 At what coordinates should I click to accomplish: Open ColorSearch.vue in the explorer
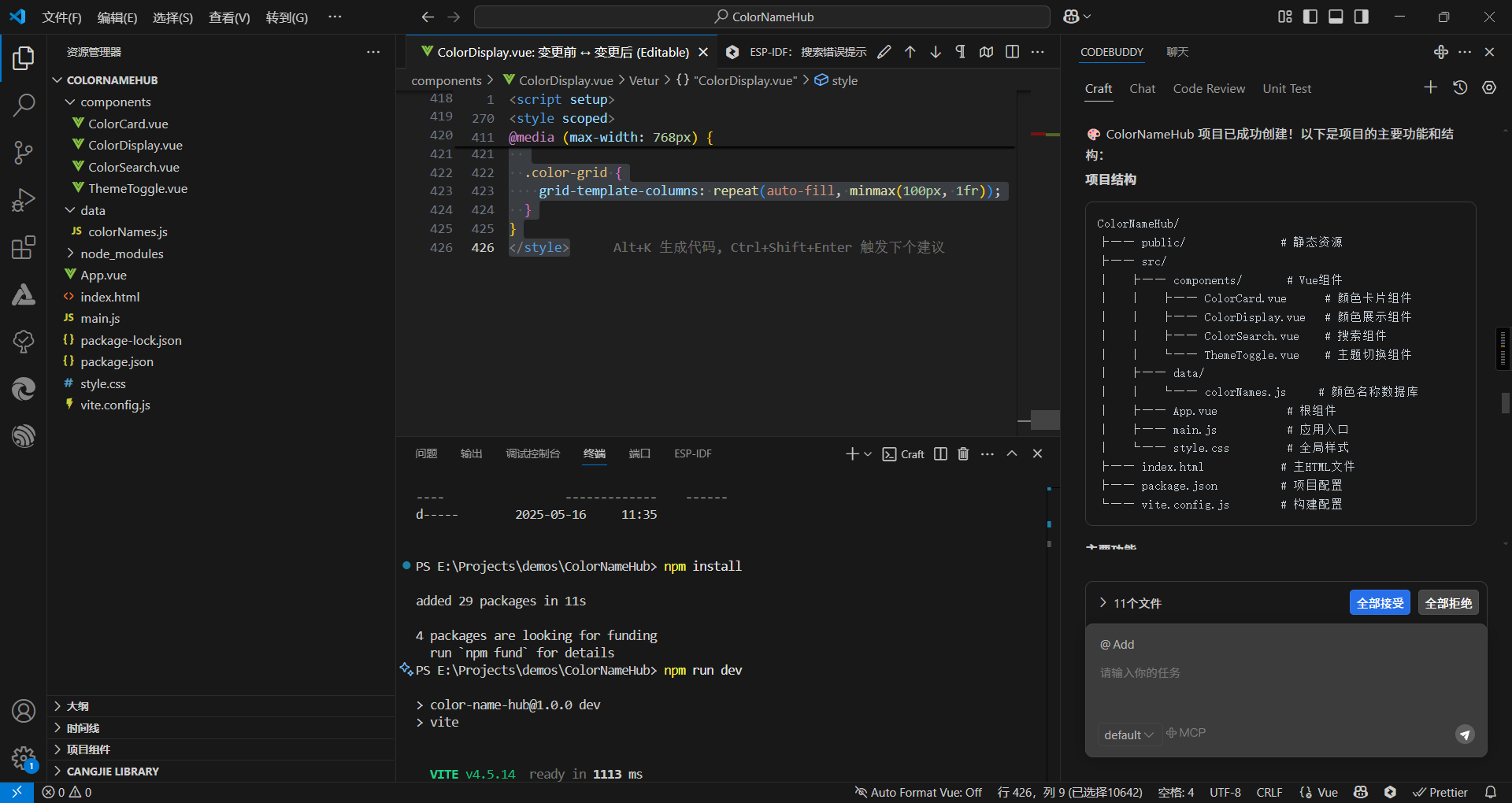tap(134, 167)
